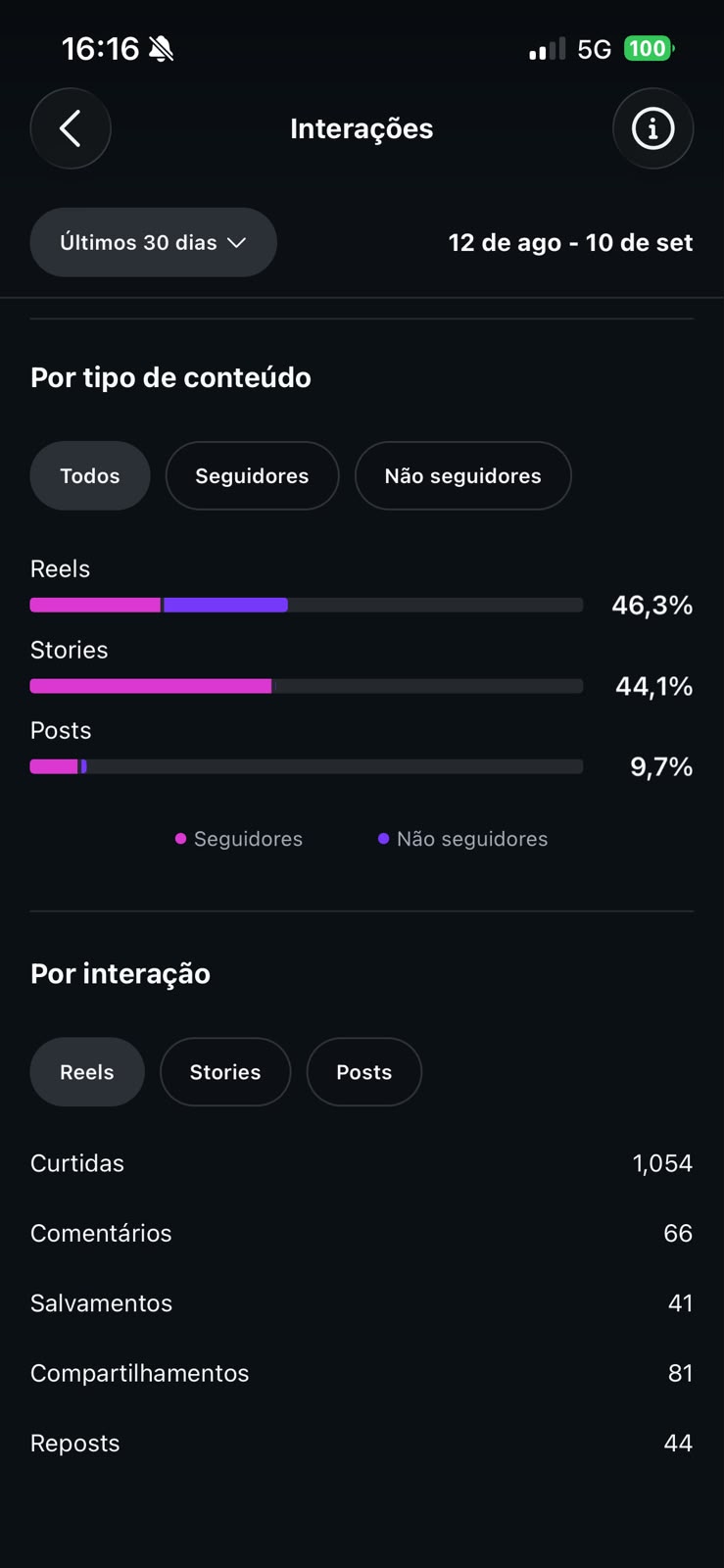Switch to the Stories interaction tab
Image resolution: width=724 pixels, height=1568 pixels.
(x=225, y=1072)
